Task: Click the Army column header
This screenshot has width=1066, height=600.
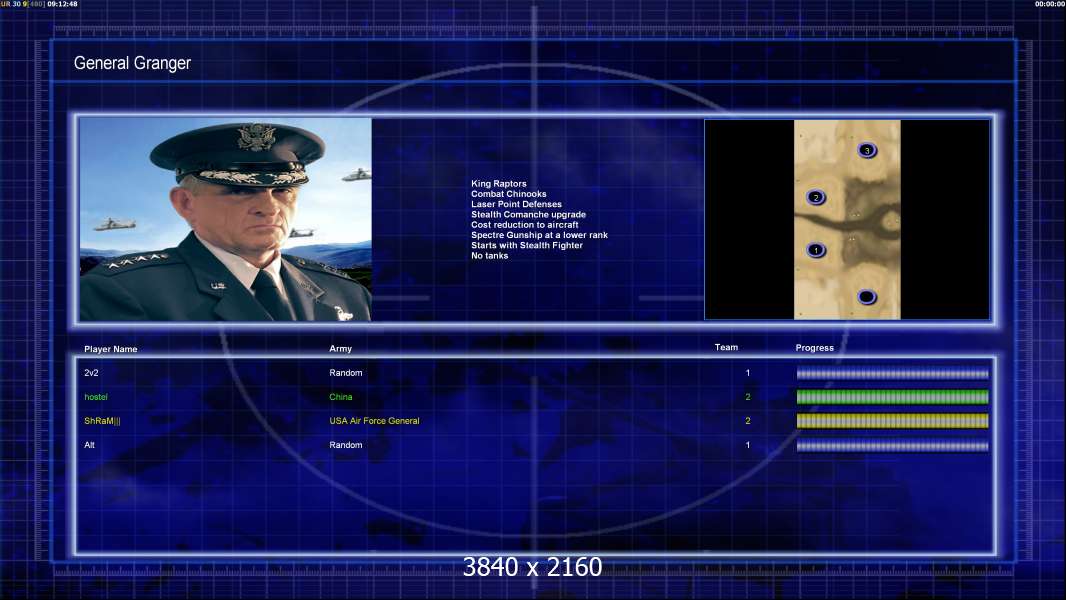Action: coord(341,349)
